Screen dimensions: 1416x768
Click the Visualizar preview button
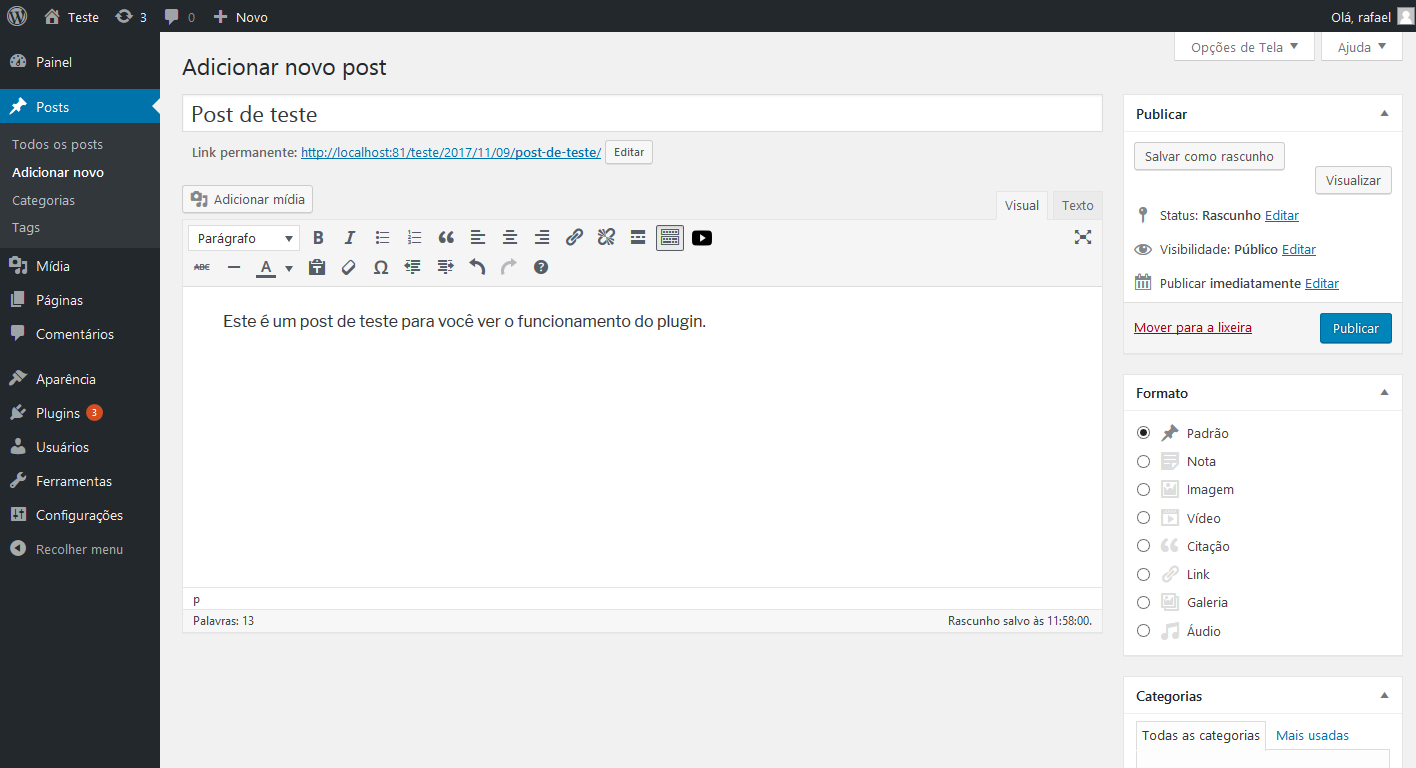click(x=1353, y=180)
